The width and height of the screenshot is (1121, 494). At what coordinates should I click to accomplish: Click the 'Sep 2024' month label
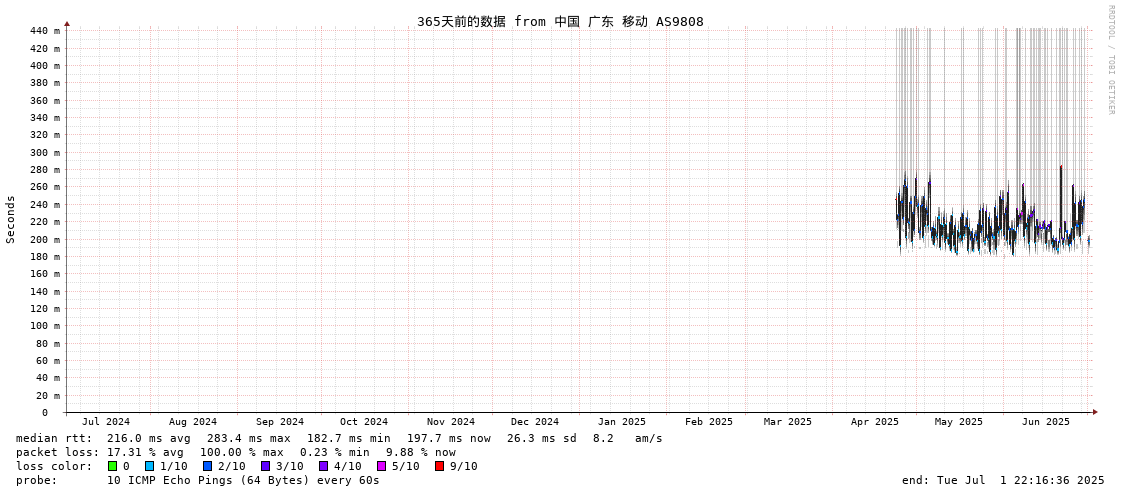click(x=280, y=422)
